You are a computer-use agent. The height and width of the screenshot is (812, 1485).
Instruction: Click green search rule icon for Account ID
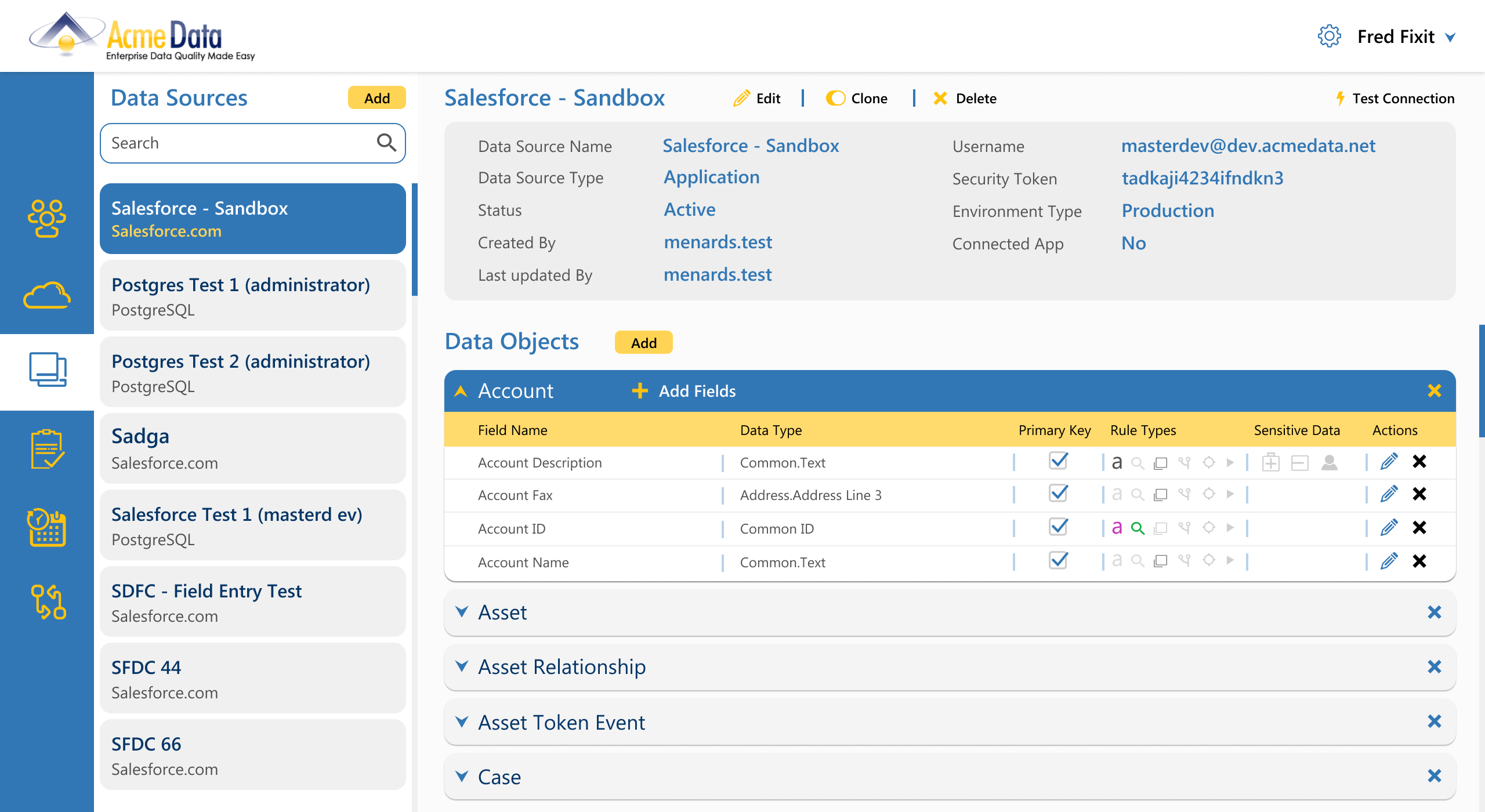(x=1138, y=528)
